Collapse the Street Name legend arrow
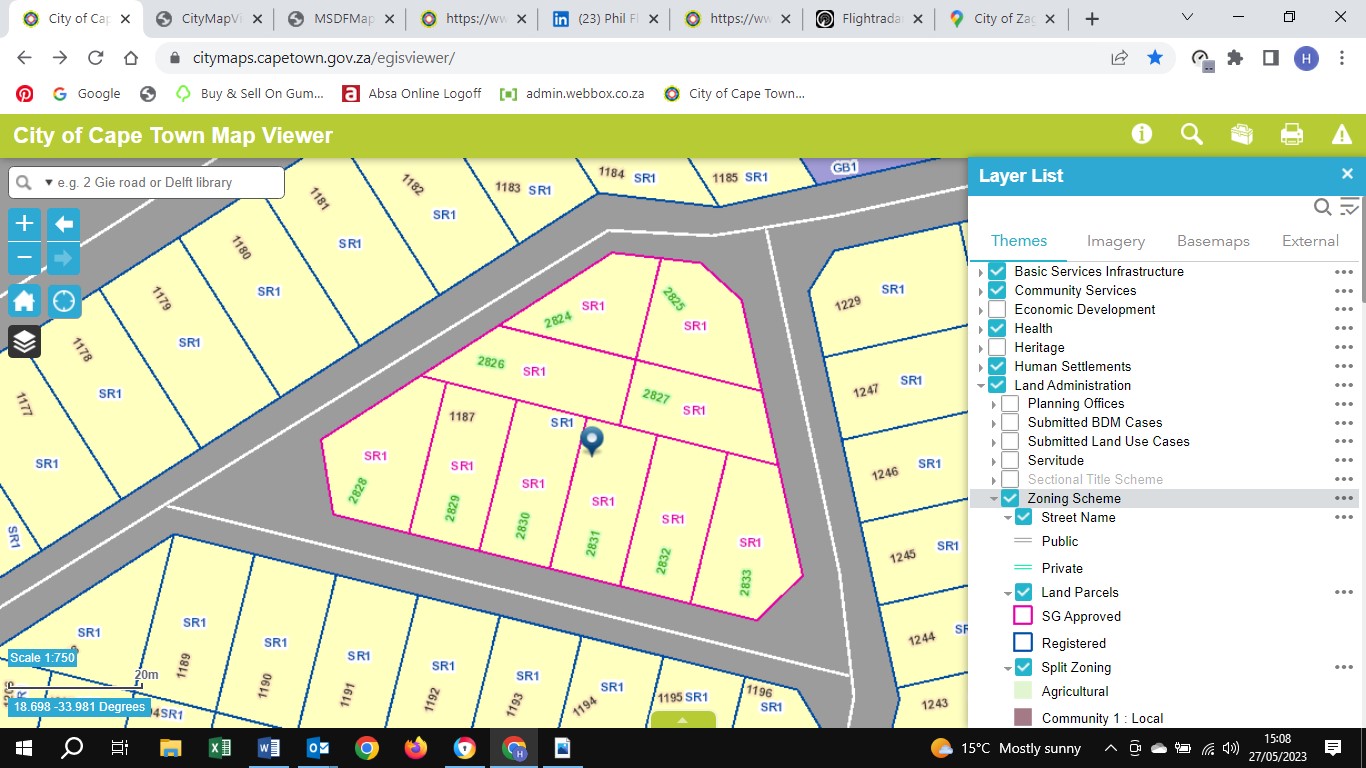 [x=1007, y=518]
